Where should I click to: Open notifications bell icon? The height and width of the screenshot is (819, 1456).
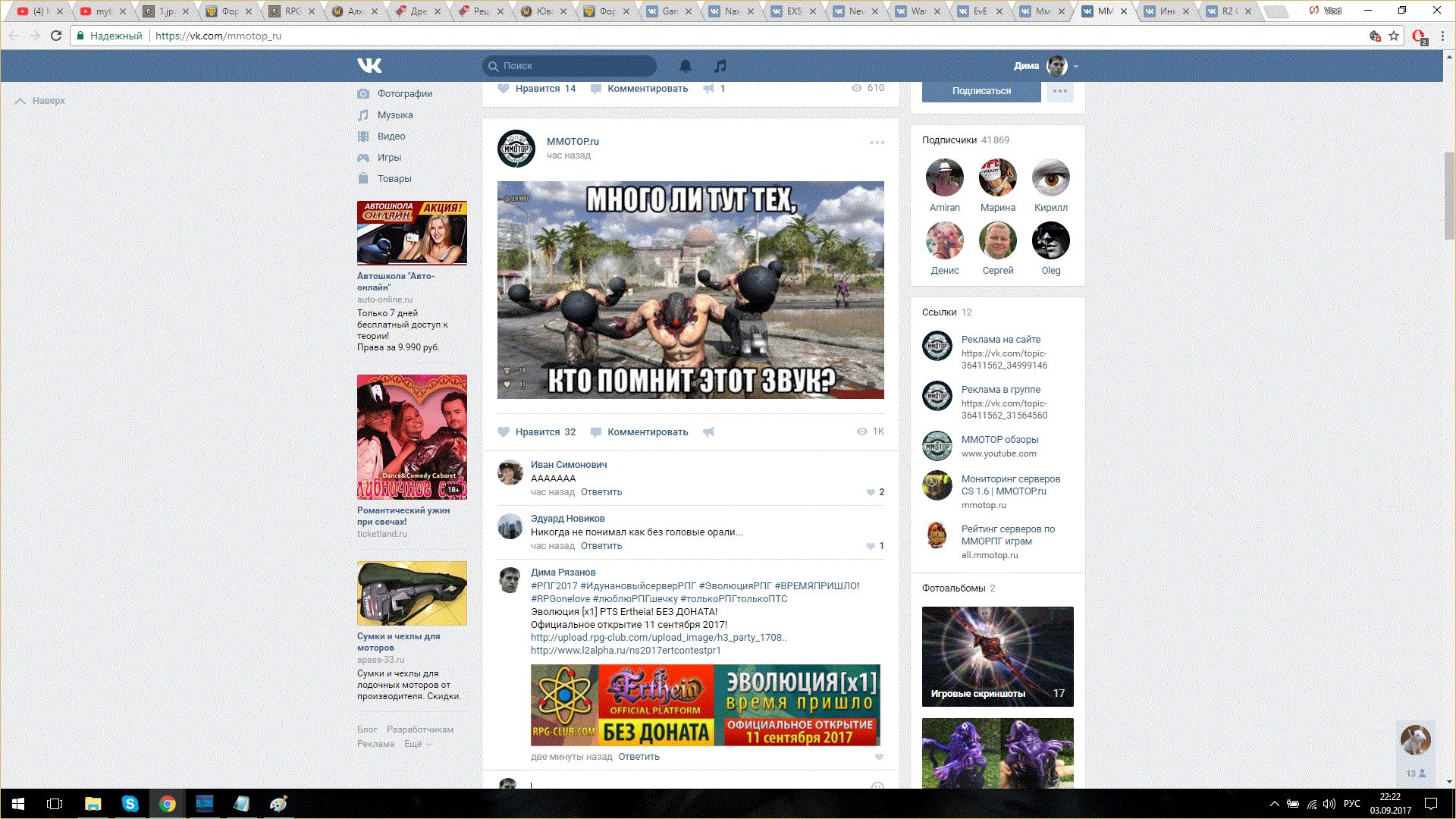click(x=686, y=66)
